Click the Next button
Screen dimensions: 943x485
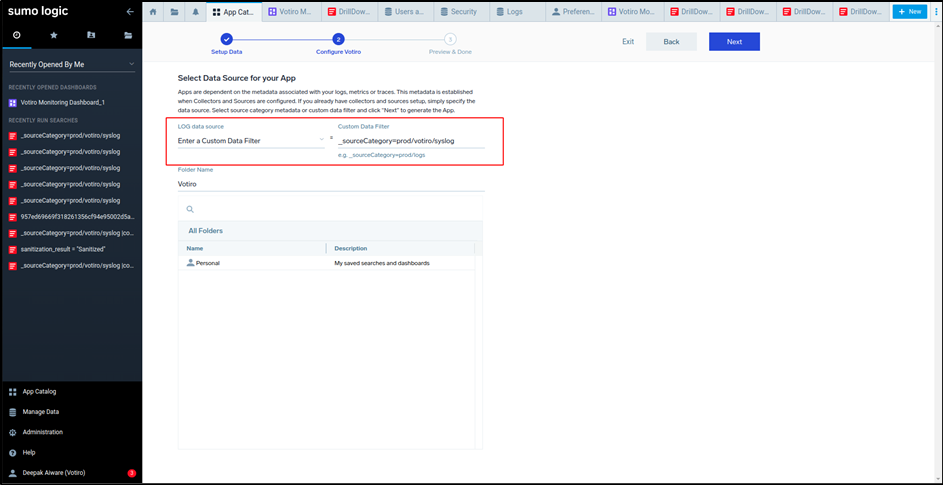tap(734, 42)
